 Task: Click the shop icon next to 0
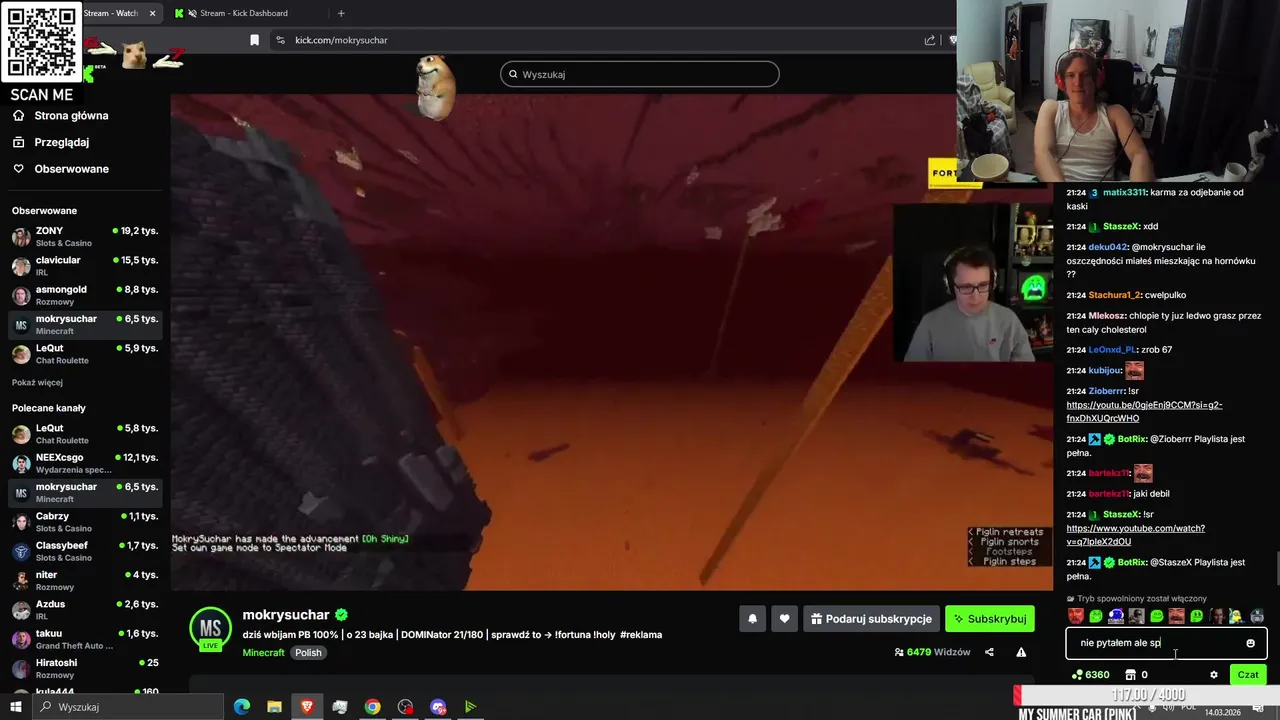click(x=1131, y=675)
